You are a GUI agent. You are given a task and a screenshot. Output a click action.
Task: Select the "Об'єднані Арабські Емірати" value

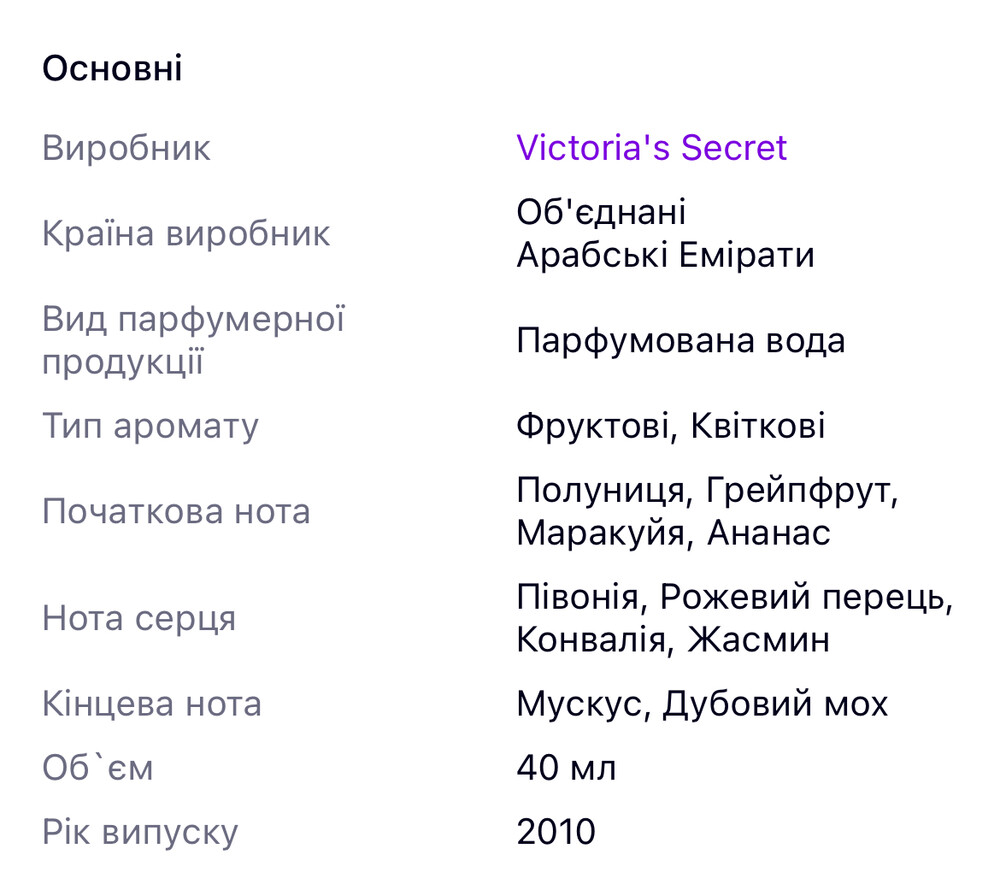[x=665, y=234]
